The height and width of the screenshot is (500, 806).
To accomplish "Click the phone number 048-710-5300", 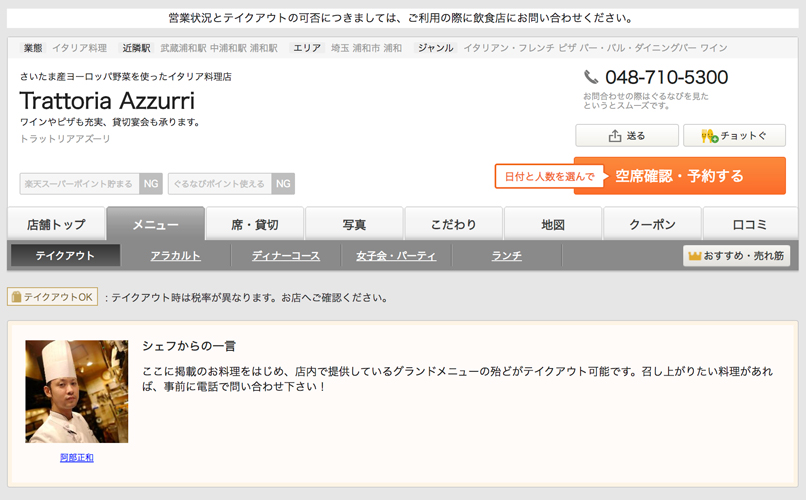I will (666, 78).
